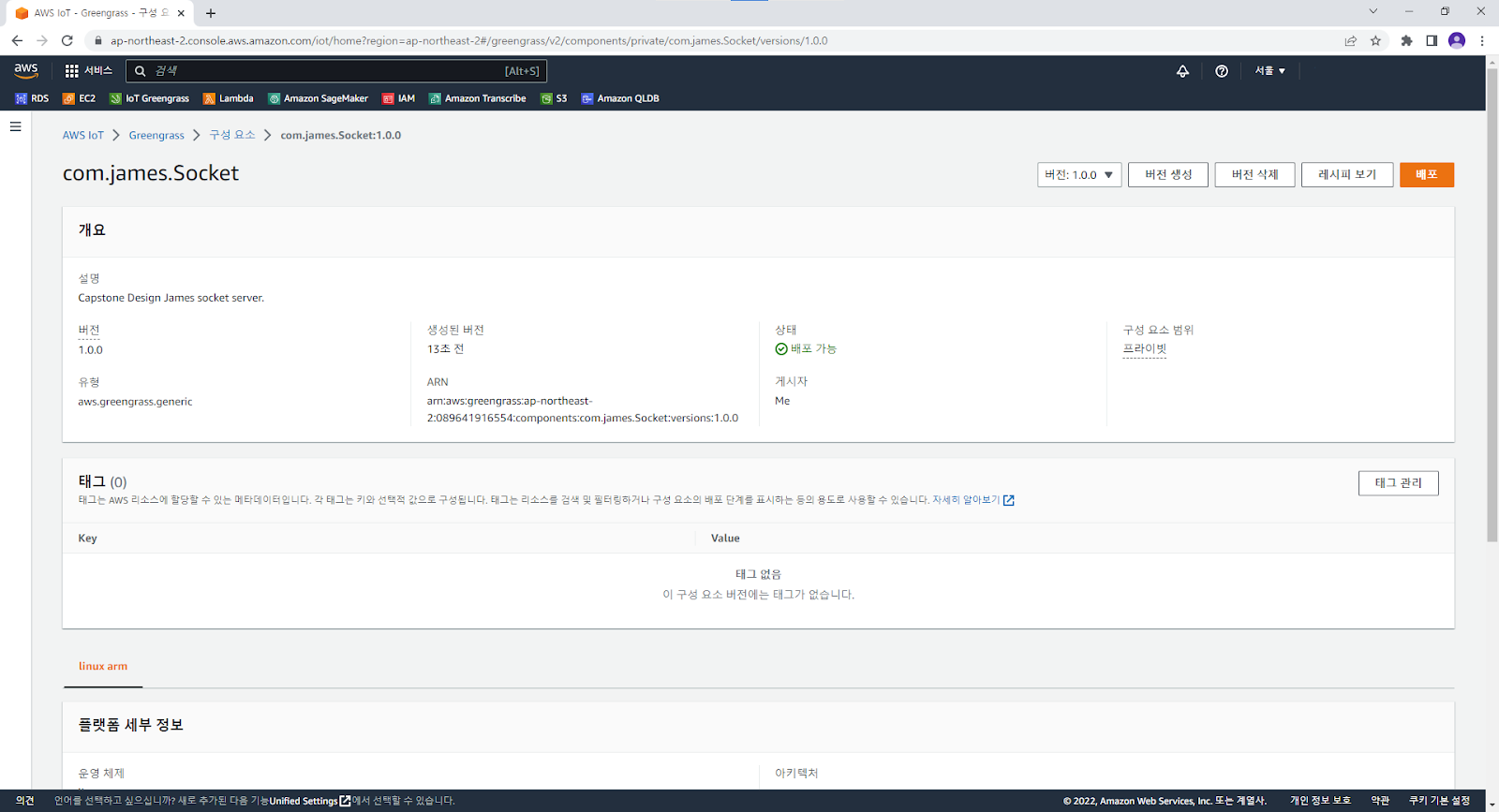Click the browser forward arrow
1499x812 pixels.
coord(42,40)
